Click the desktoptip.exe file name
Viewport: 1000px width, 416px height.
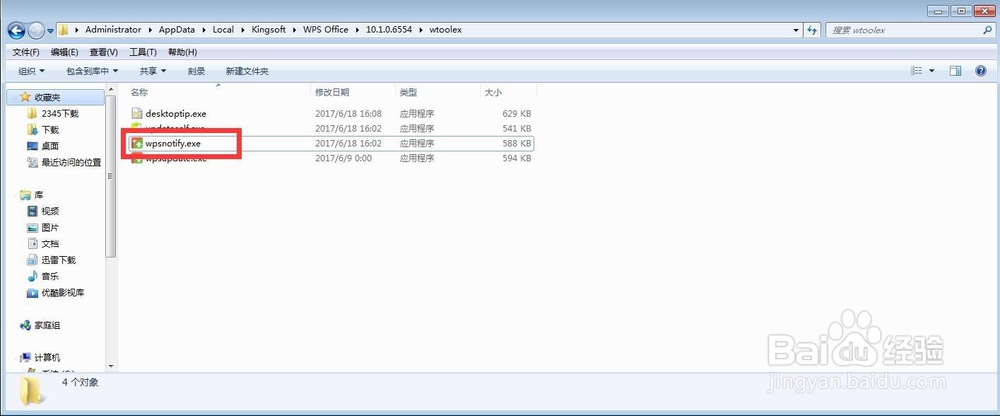pyautogui.click(x=176, y=114)
